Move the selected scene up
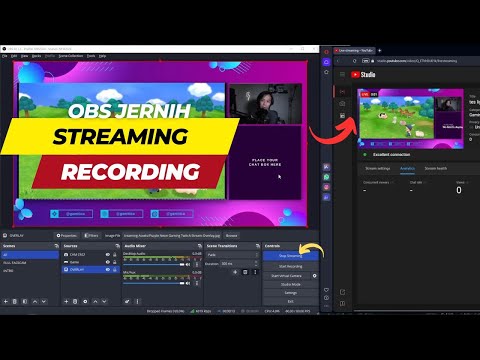This screenshot has height=360, width=480. [x=35, y=301]
